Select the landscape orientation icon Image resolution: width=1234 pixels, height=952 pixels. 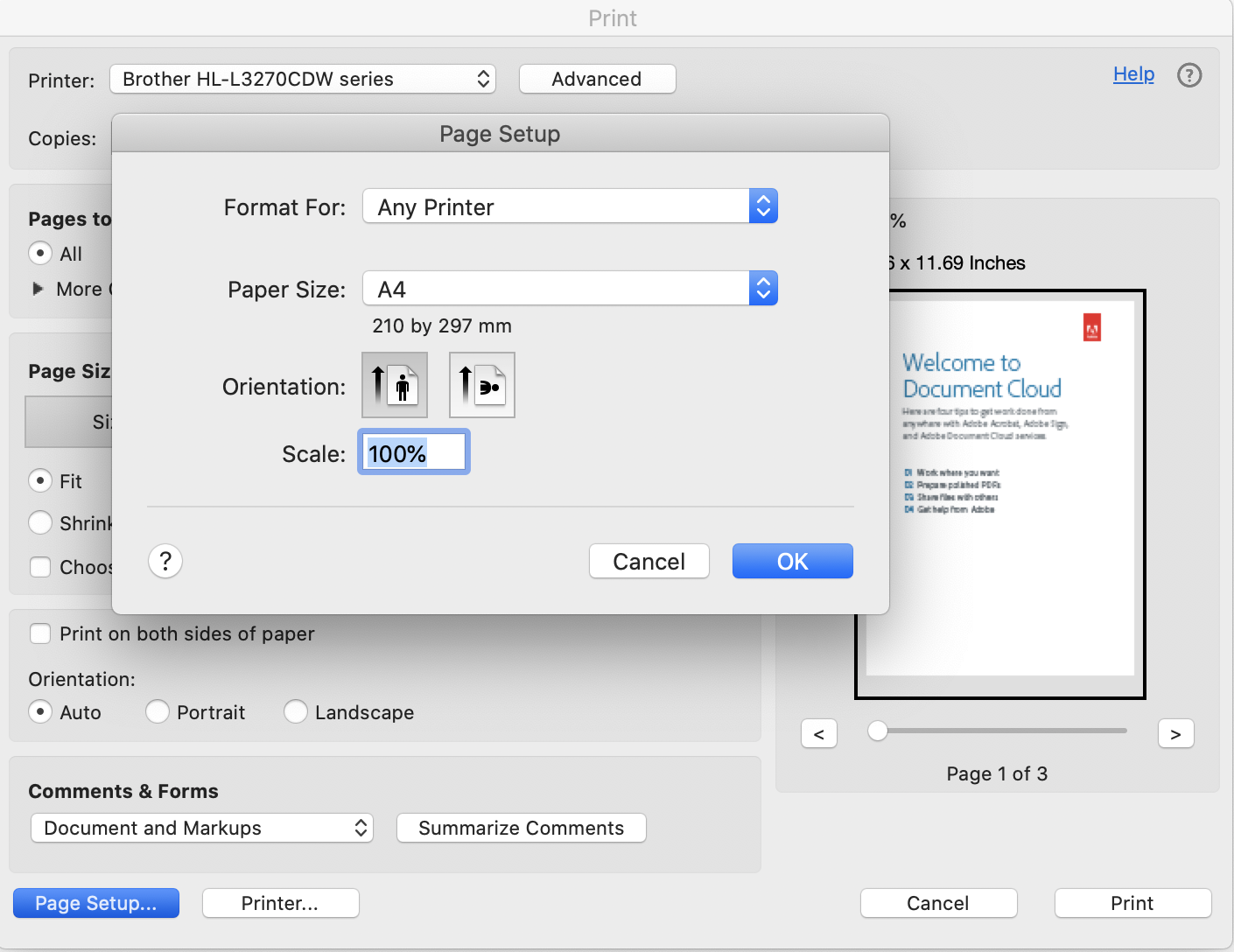point(481,385)
